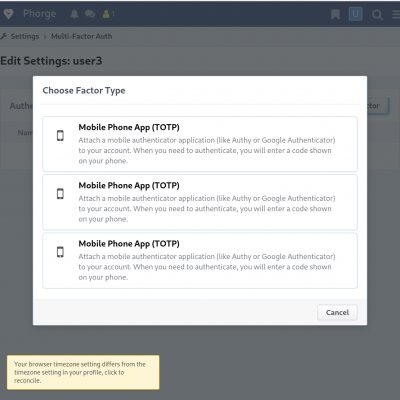Click the Phorge home title
Viewport: 400px width, 400px height.
tap(39, 14)
